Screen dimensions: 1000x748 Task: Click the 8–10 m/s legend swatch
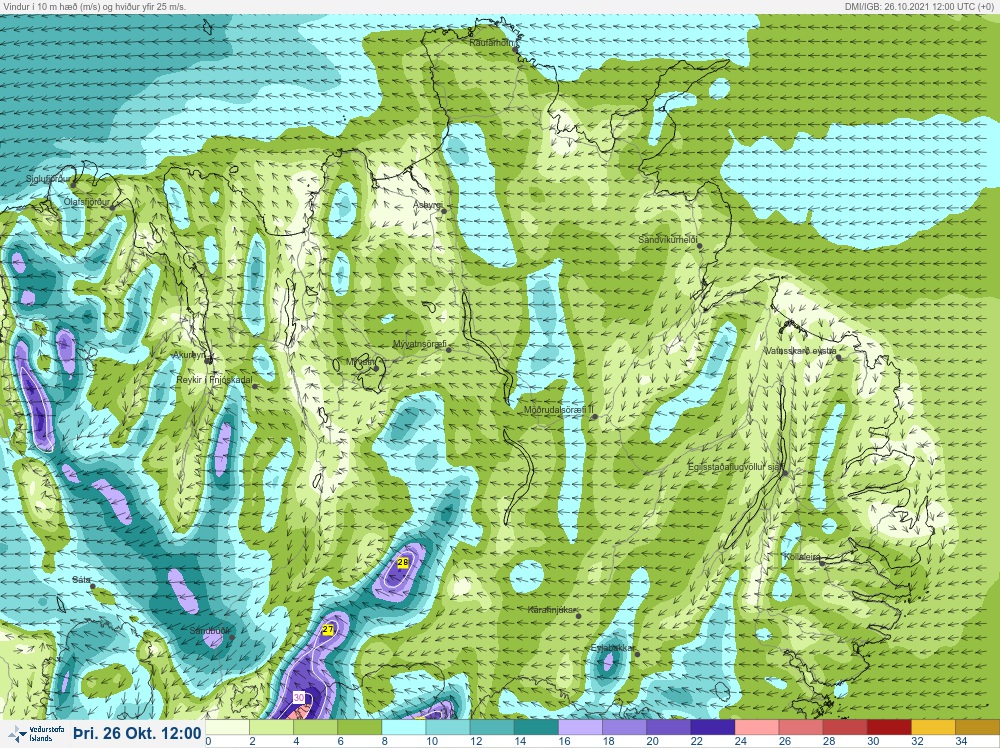tap(403, 728)
